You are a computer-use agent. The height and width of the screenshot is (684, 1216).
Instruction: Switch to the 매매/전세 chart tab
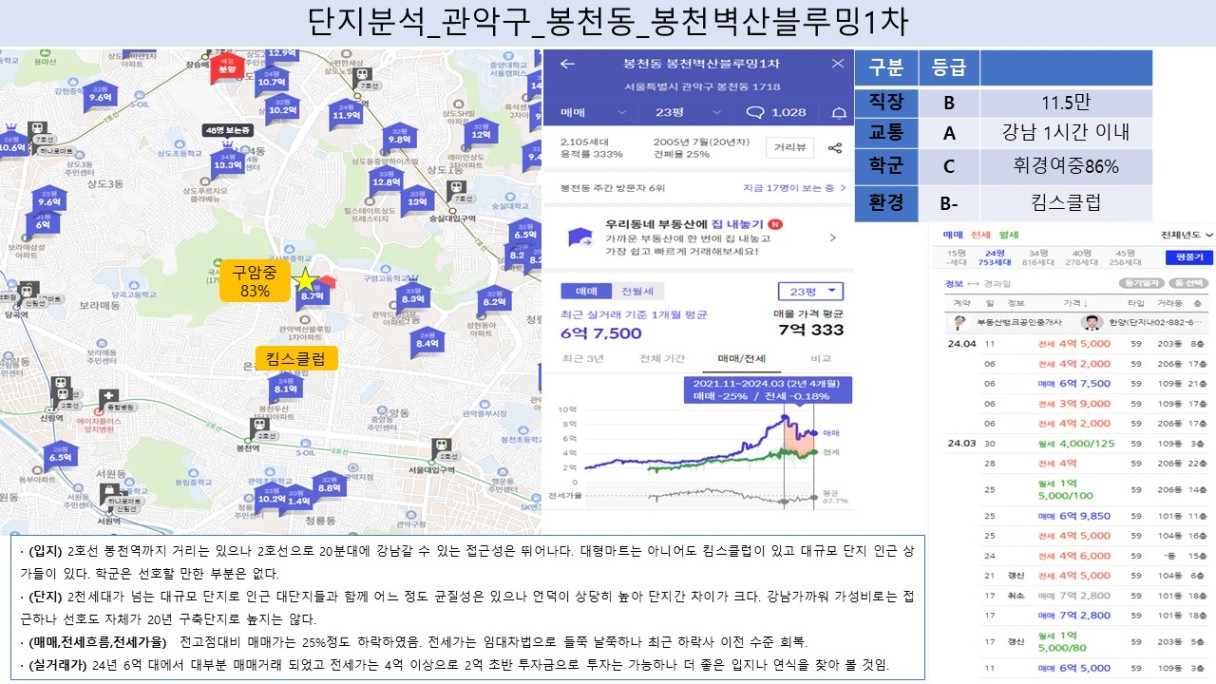click(x=740, y=357)
